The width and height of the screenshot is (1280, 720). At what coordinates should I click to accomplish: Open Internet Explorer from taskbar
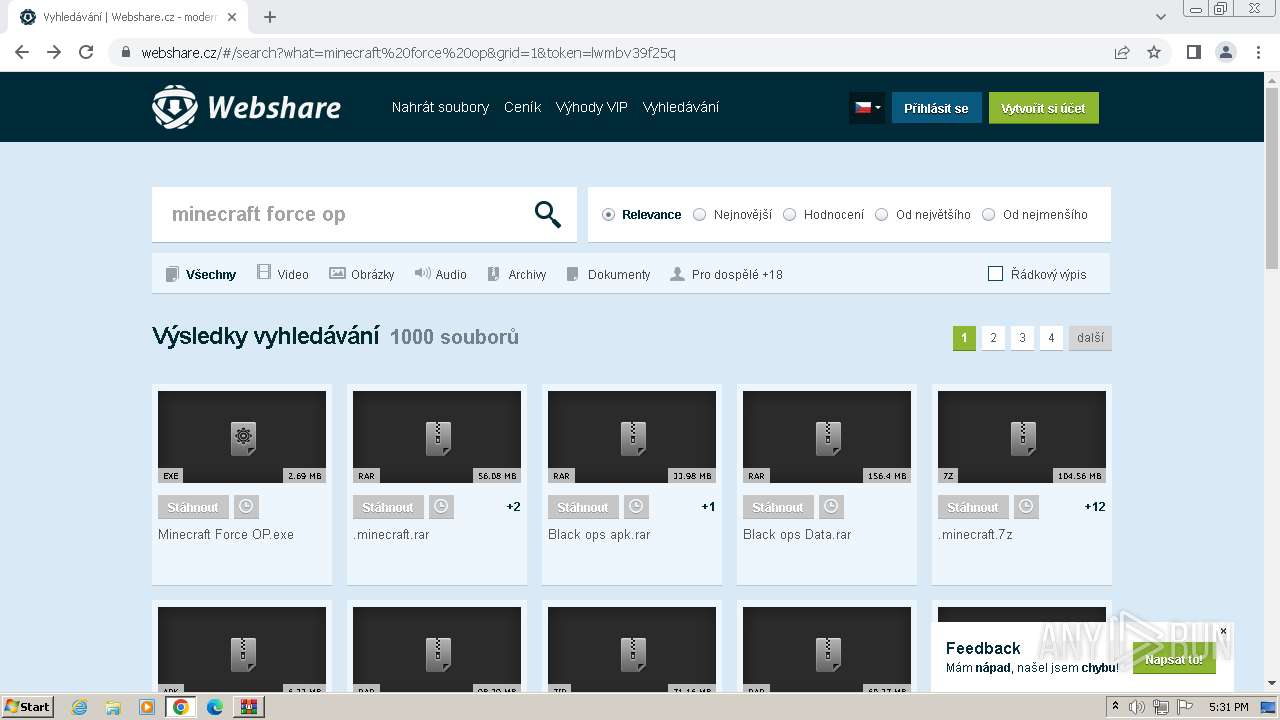point(79,707)
